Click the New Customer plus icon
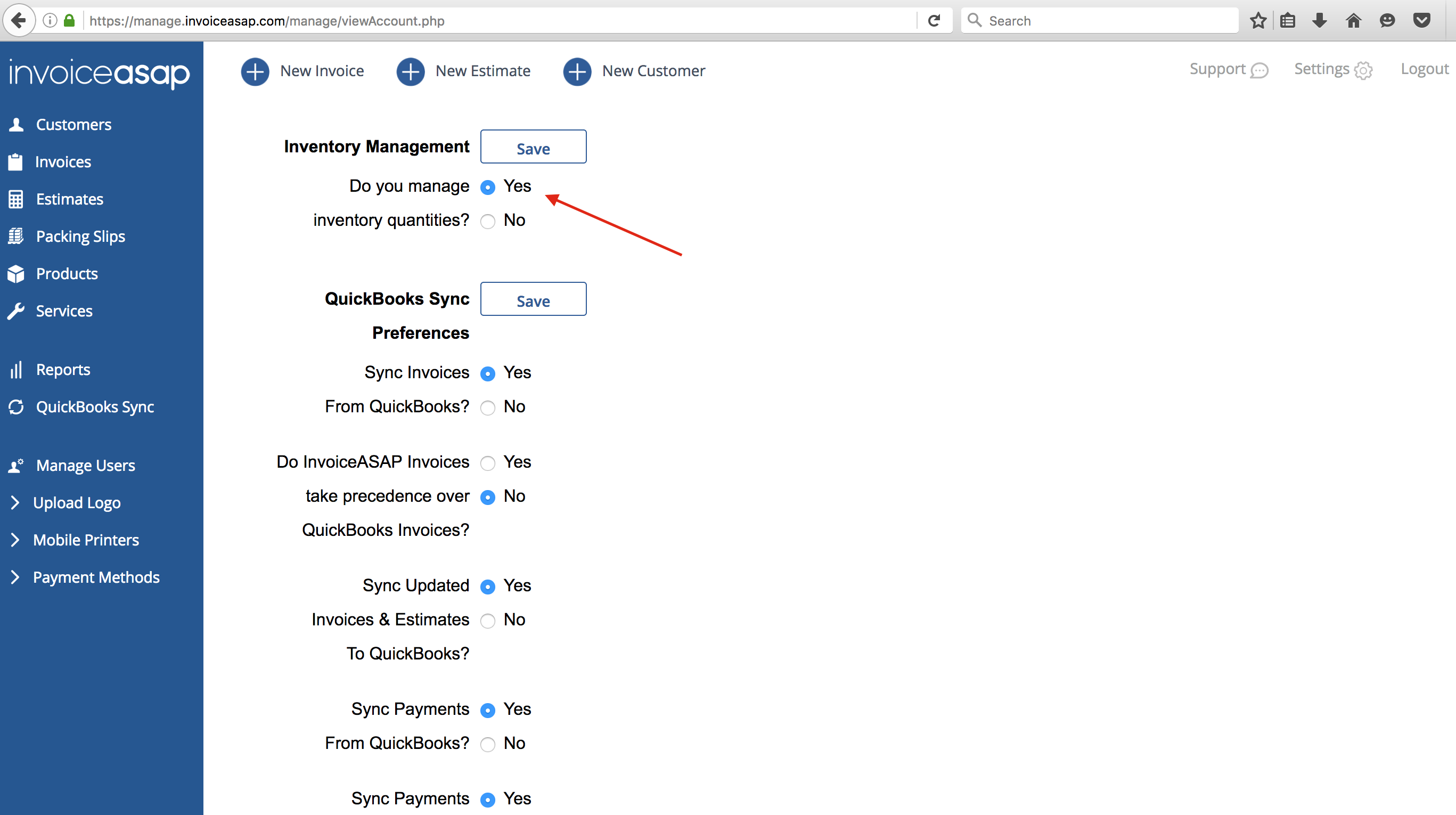Screen dimensions: 1456x815 pyautogui.click(x=577, y=72)
